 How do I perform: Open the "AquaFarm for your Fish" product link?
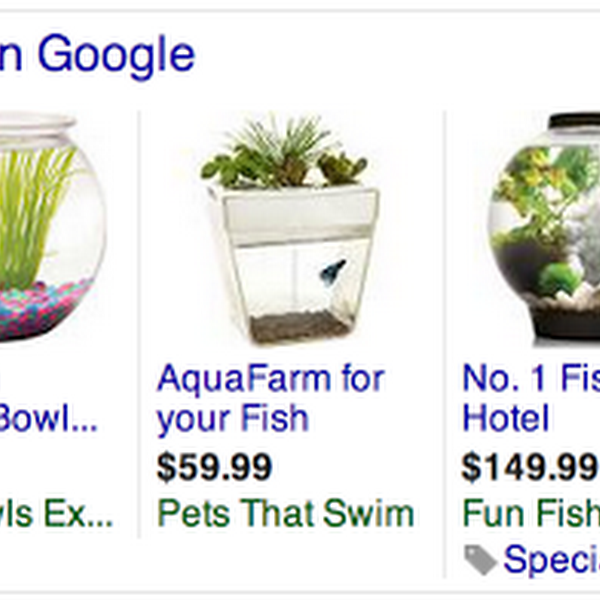[270, 398]
